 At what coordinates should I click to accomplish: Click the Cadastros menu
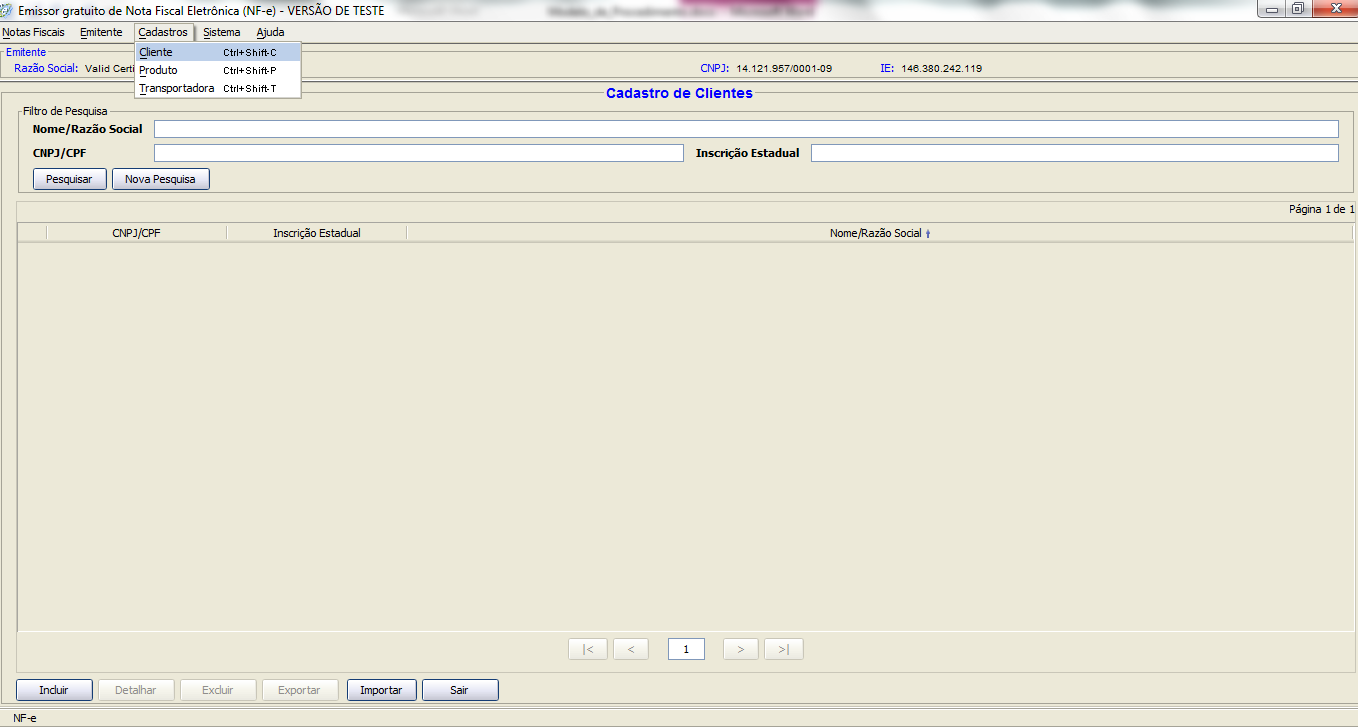pyautogui.click(x=163, y=32)
